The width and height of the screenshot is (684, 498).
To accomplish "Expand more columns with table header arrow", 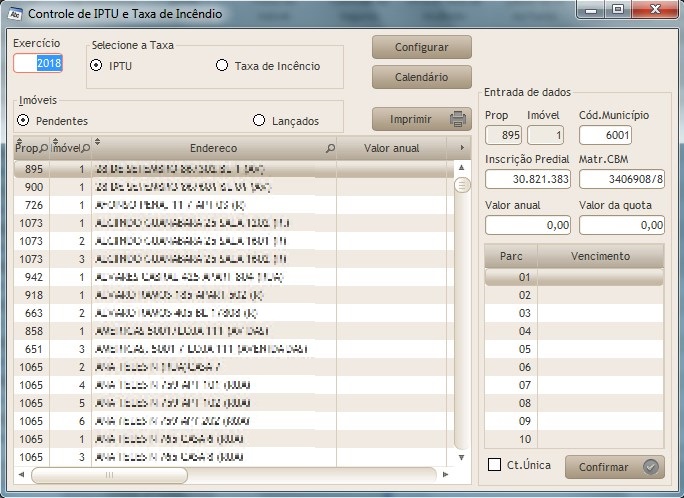I will (462, 148).
